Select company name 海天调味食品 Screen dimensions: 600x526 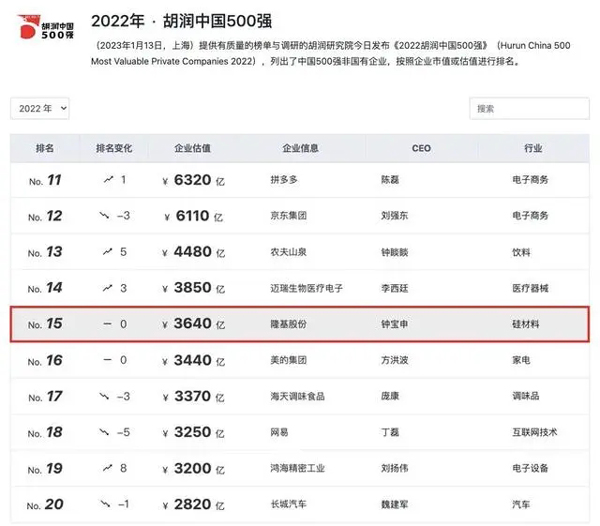(x=297, y=396)
